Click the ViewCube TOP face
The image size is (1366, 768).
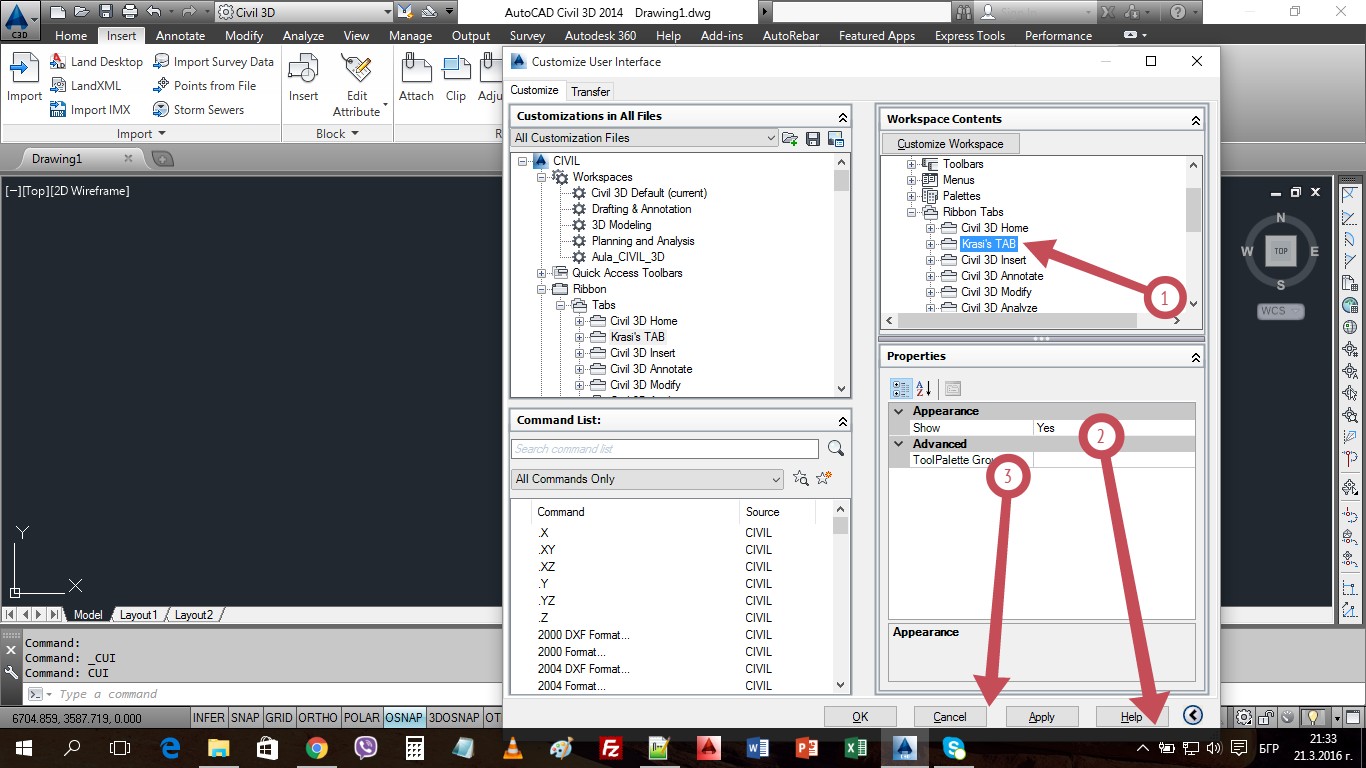click(x=1281, y=252)
